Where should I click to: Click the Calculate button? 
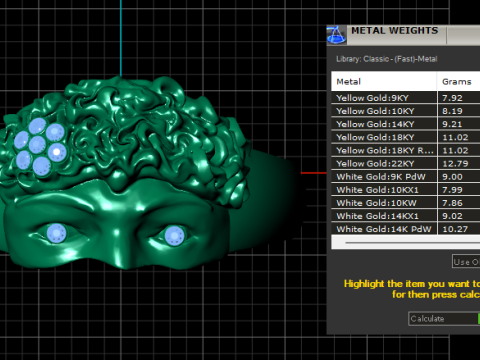443,319
